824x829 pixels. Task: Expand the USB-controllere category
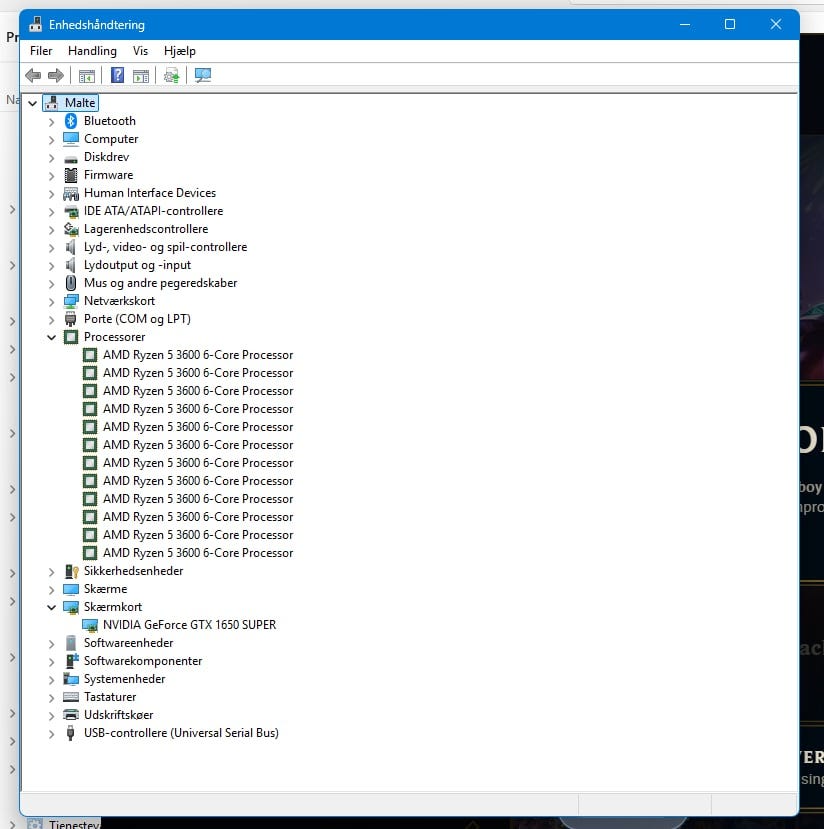[x=51, y=733]
